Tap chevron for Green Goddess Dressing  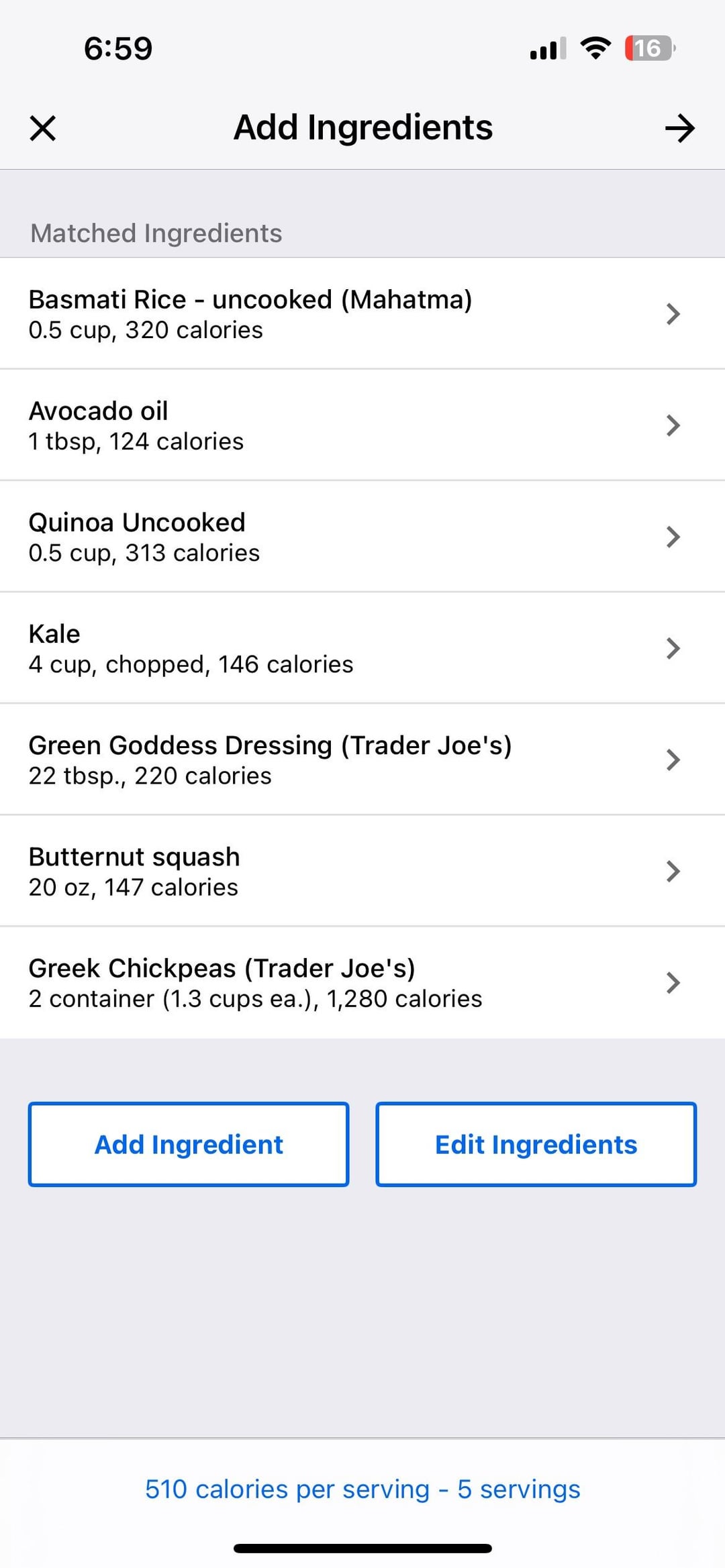coord(673,760)
